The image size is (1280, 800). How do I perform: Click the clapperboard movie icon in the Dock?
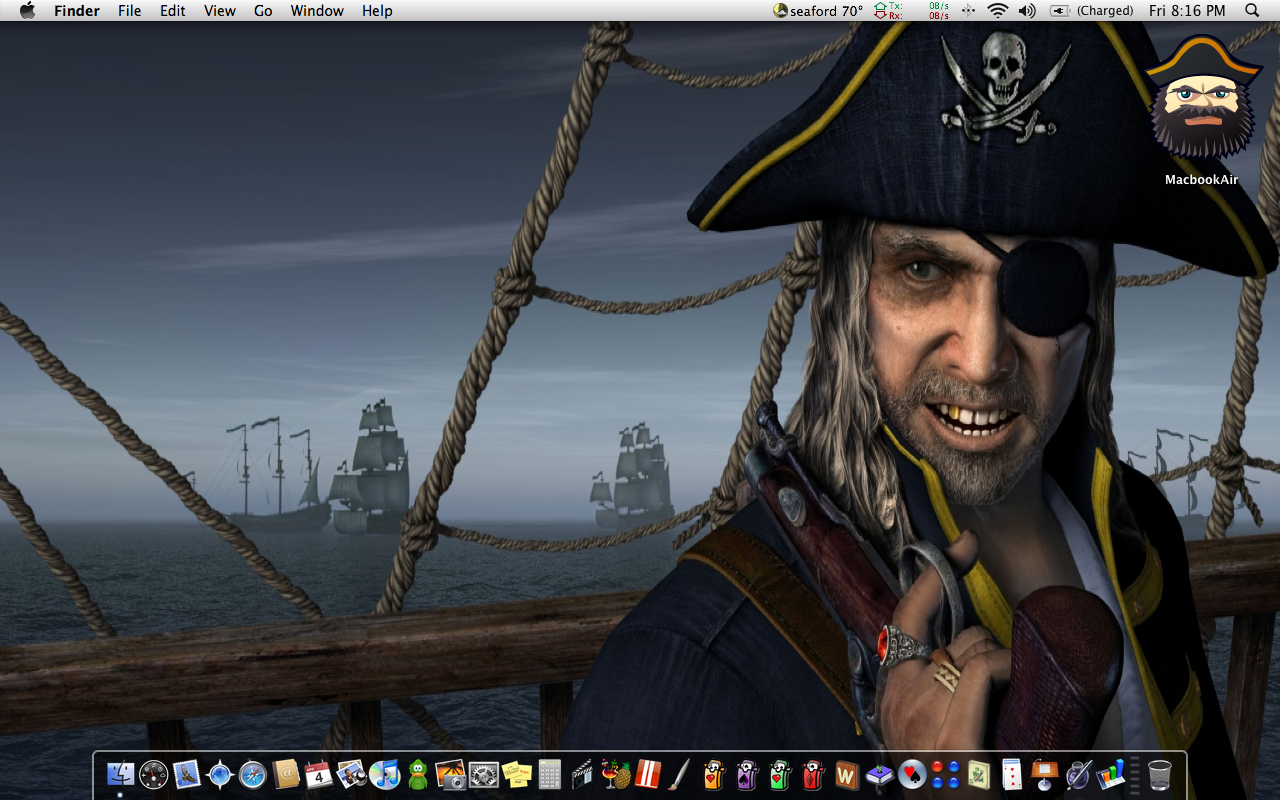coord(582,774)
